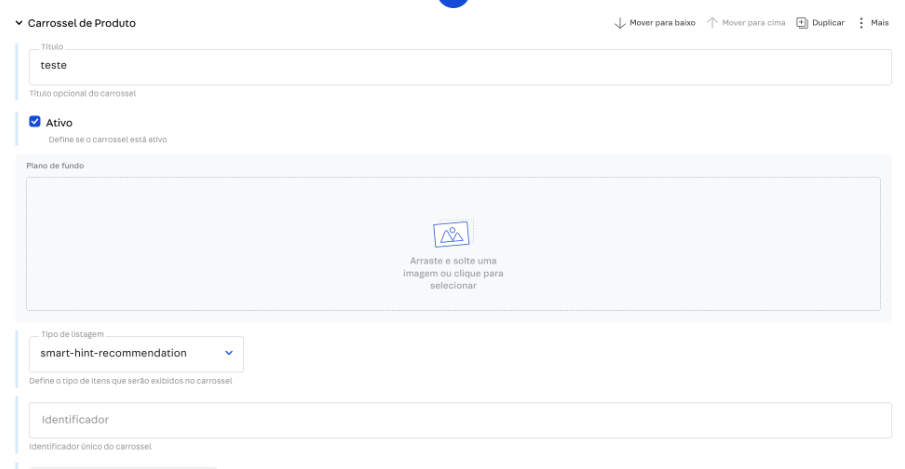Image resolution: width=905 pixels, height=469 pixels.
Task: Click the up arrow move icon
Action: [712, 23]
